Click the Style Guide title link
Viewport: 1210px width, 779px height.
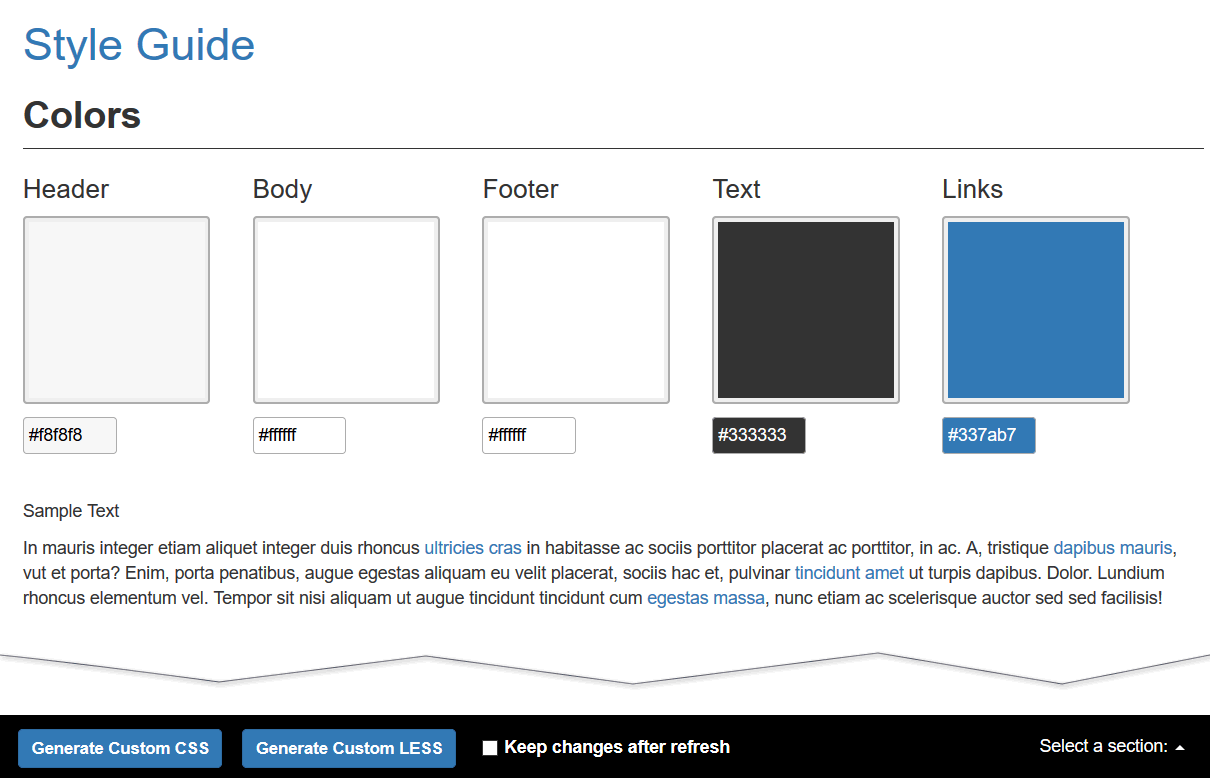coord(139,45)
